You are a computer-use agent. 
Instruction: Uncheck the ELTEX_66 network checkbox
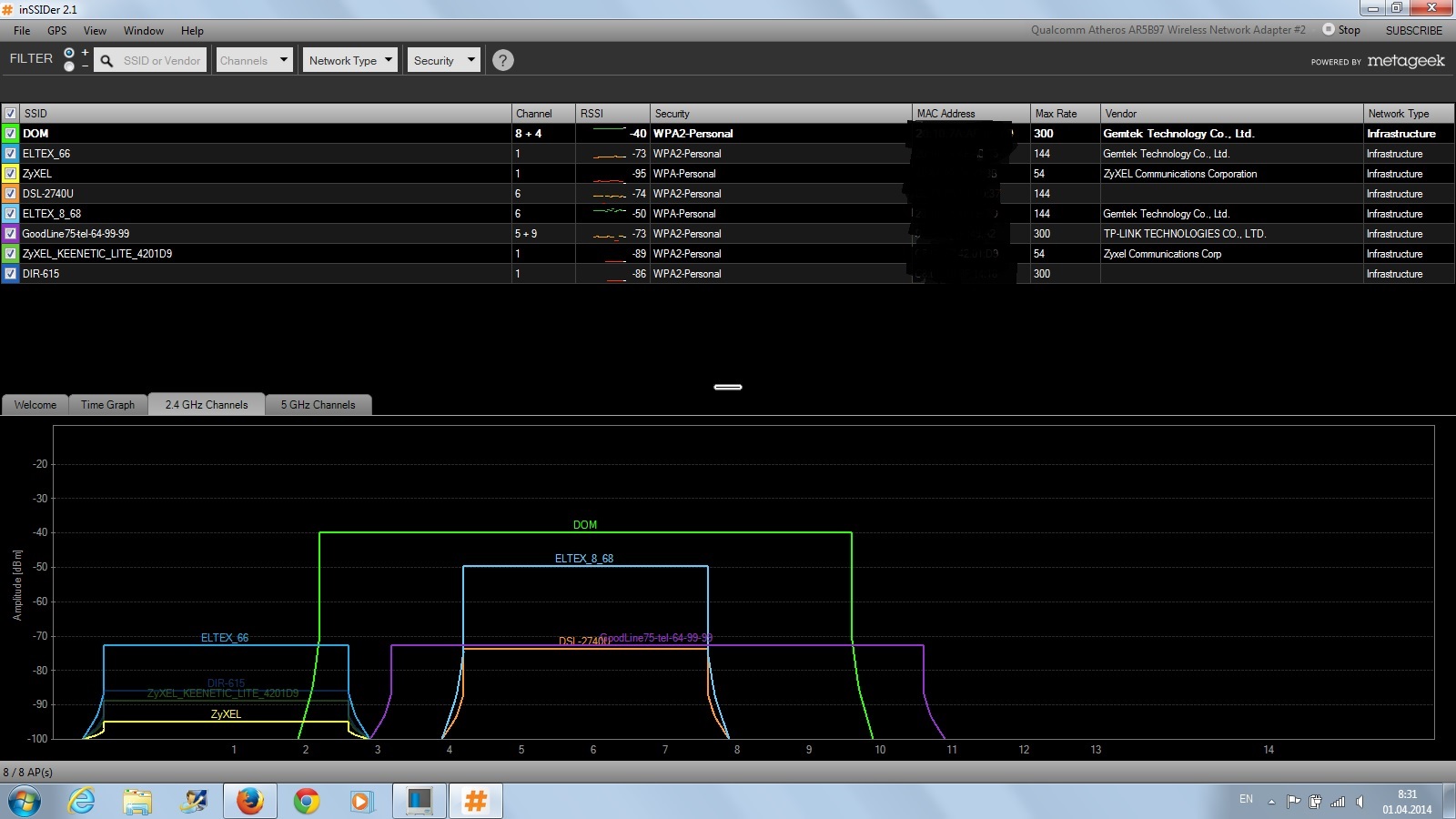pos(10,153)
